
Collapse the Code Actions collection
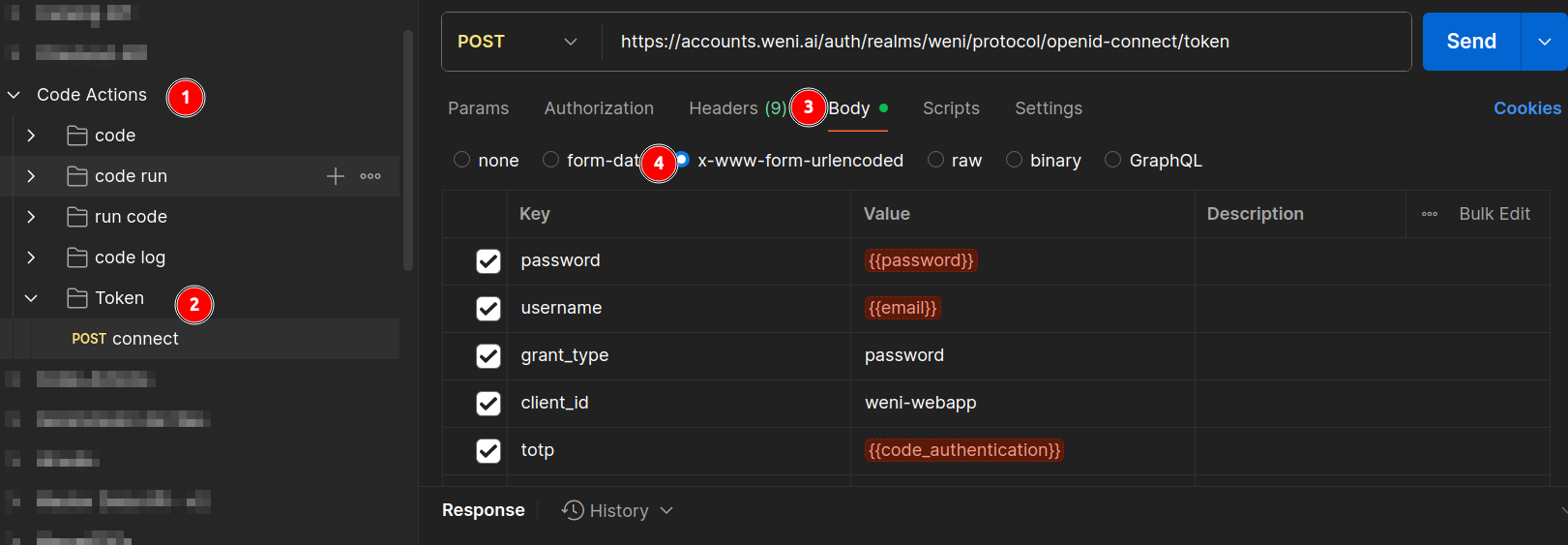coord(15,95)
